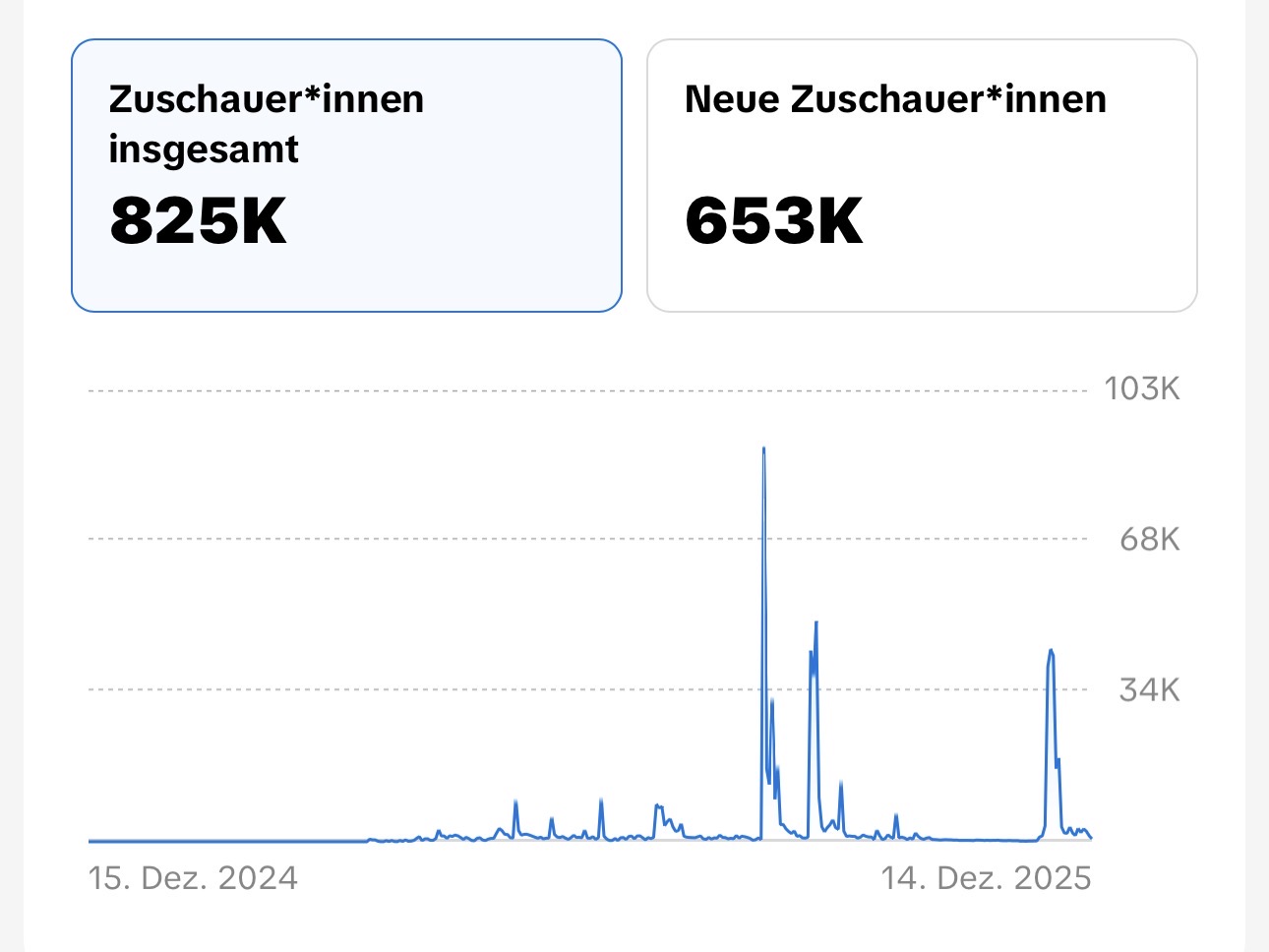Click the small spike right after tallest peak
1269x952 pixels.
[772, 703]
